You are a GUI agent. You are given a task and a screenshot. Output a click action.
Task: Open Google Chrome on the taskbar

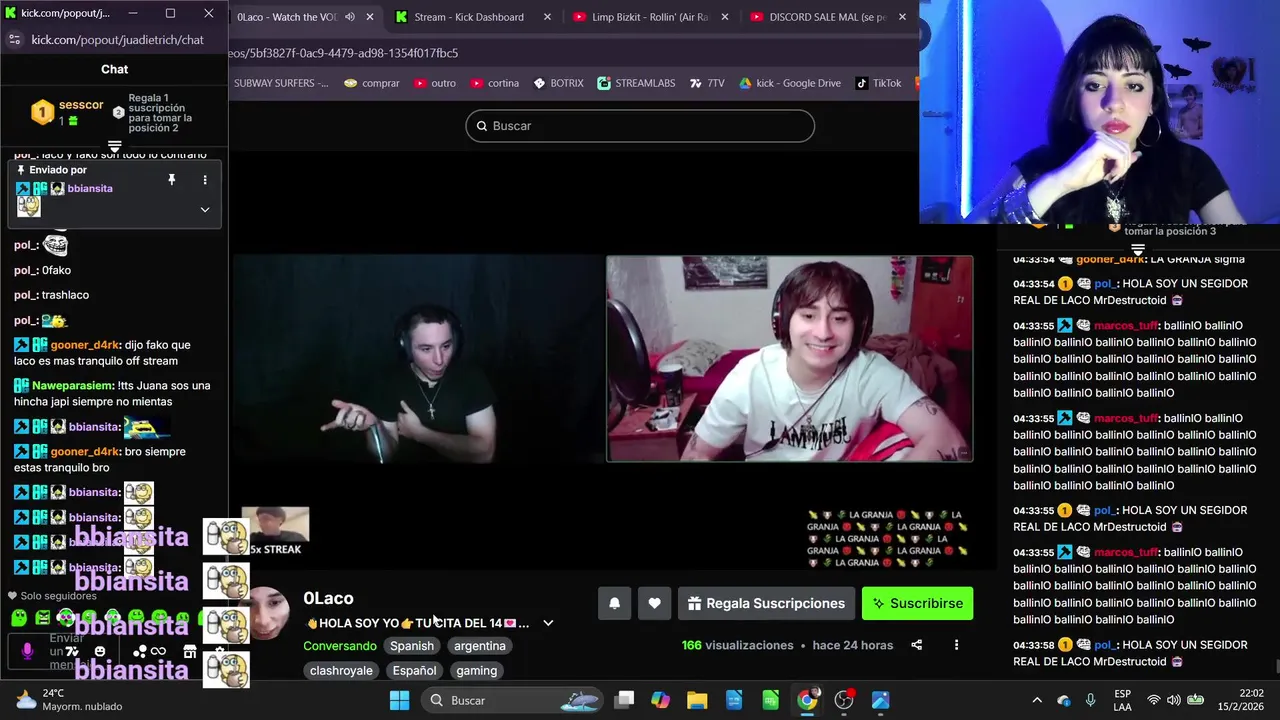click(807, 700)
